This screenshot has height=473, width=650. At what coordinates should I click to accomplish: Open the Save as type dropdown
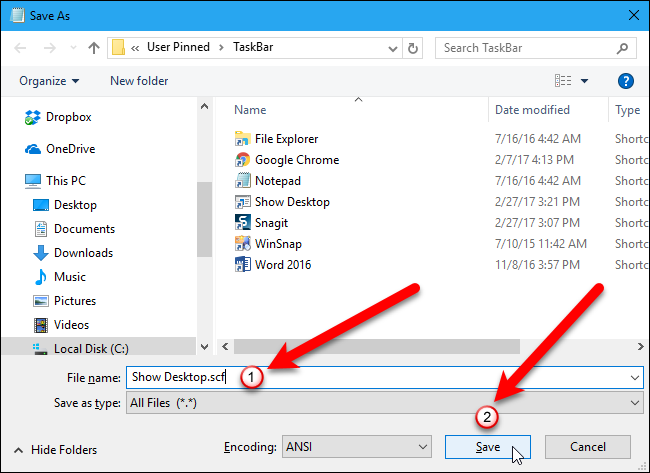pyautogui.click(x=385, y=403)
